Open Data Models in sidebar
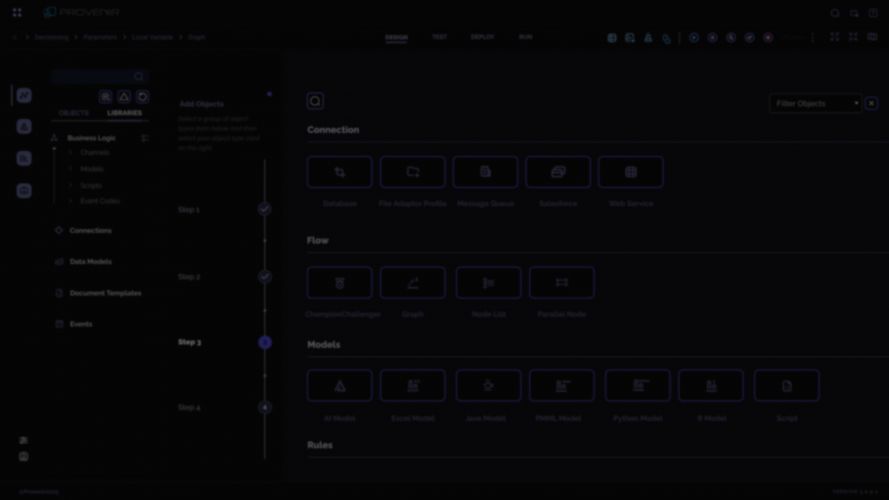Screen dimensions: 889x500 click(x=90, y=262)
